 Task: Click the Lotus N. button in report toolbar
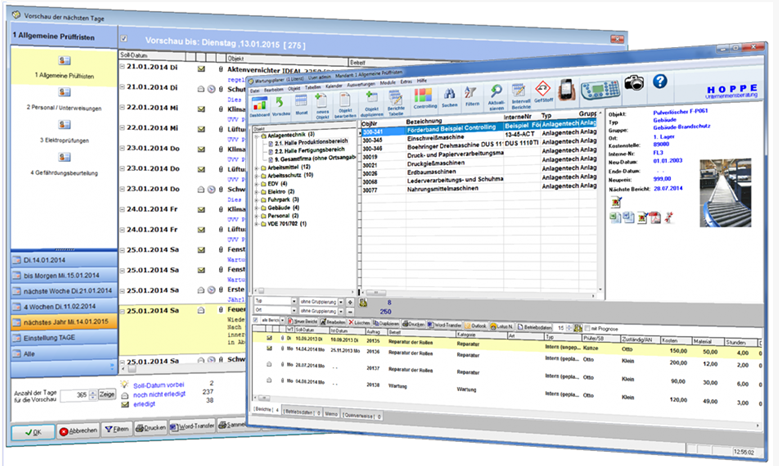click(502, 326)
